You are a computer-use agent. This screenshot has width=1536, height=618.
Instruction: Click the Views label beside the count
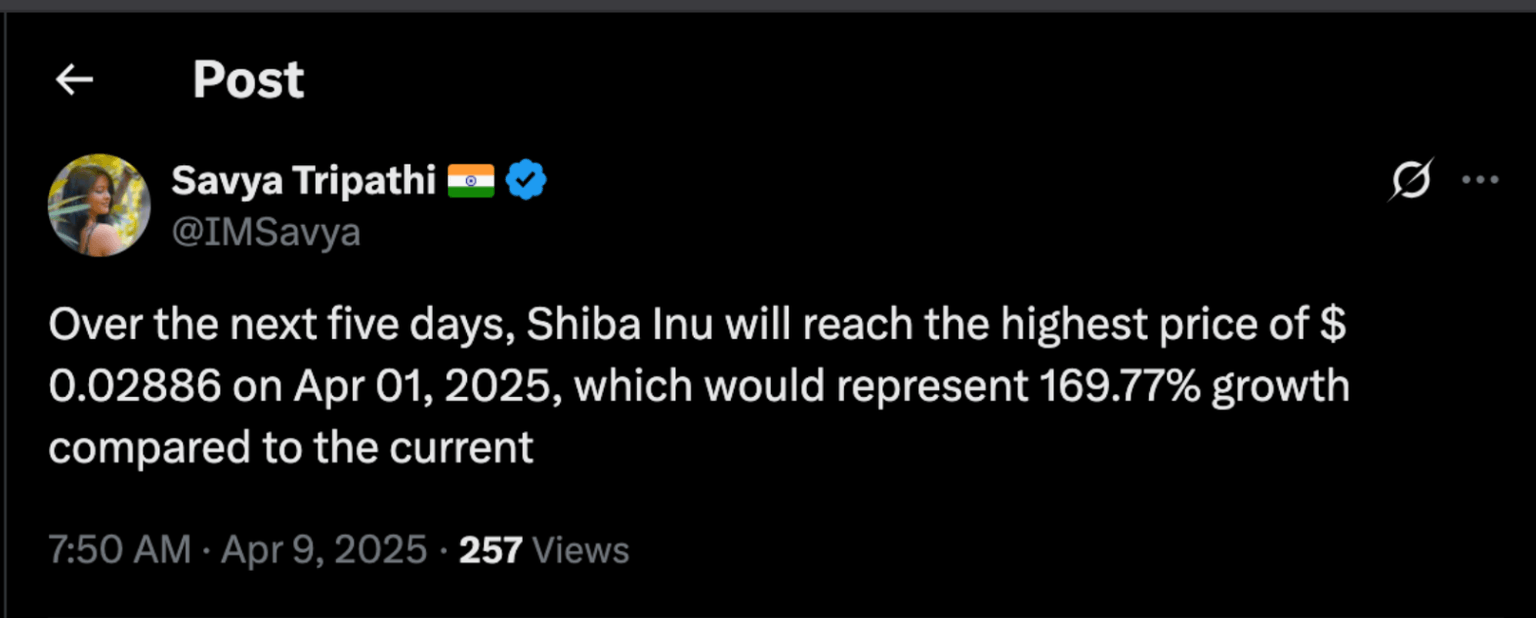point(581,549)
